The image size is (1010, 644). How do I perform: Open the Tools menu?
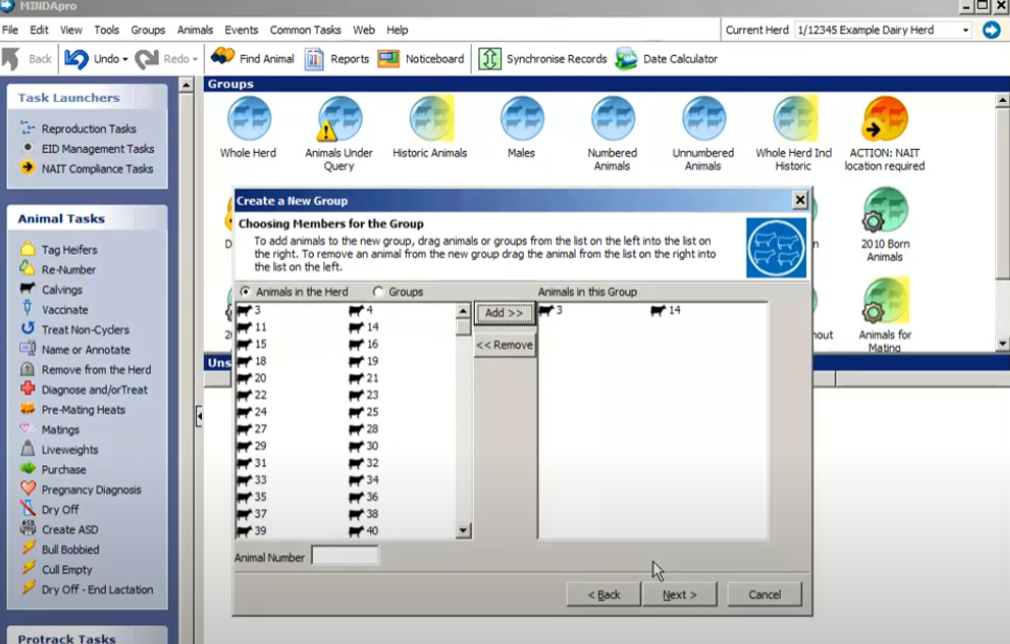coord(106,30)
